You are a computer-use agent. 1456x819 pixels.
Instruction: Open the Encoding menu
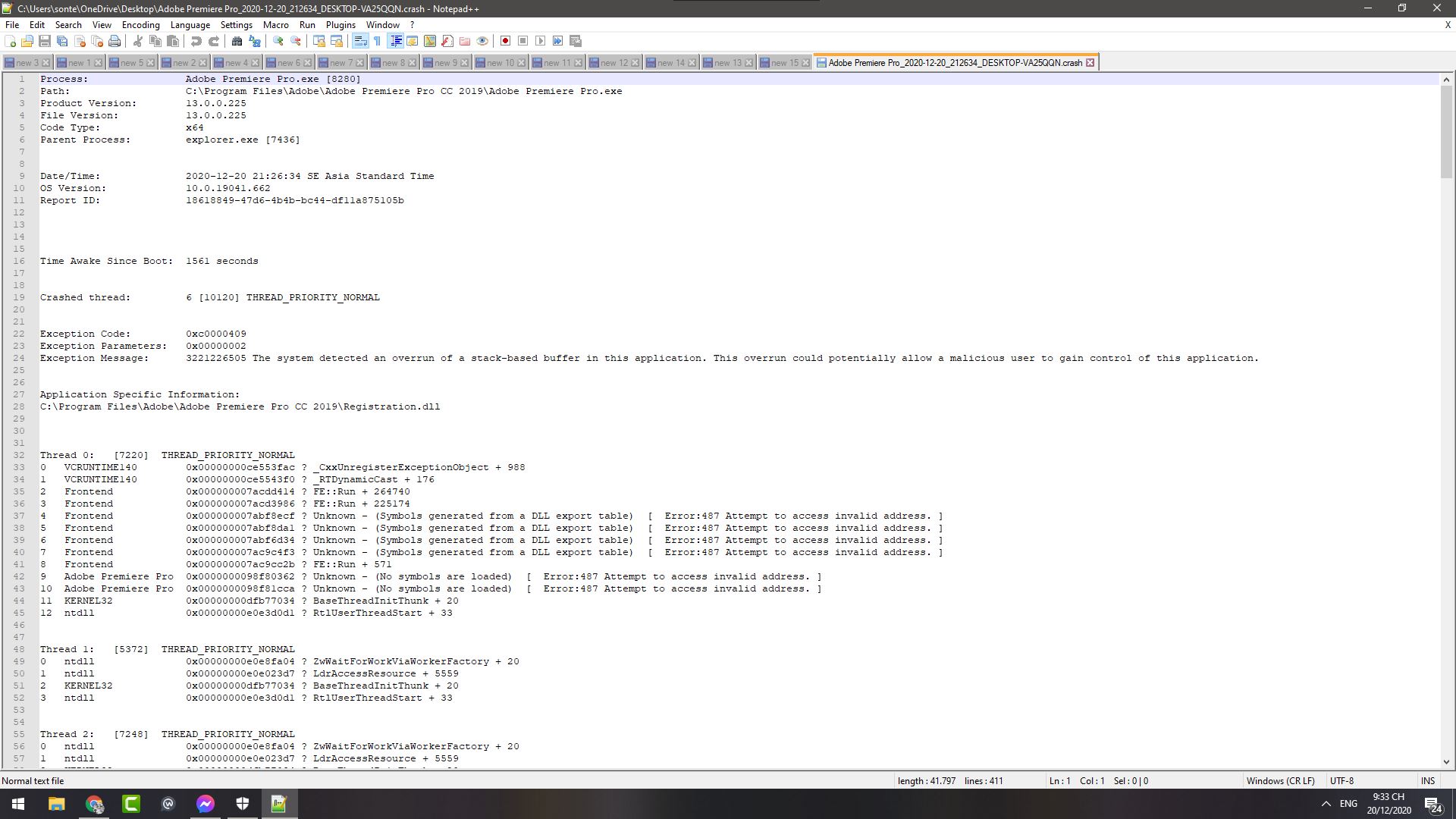pos(140,25)
